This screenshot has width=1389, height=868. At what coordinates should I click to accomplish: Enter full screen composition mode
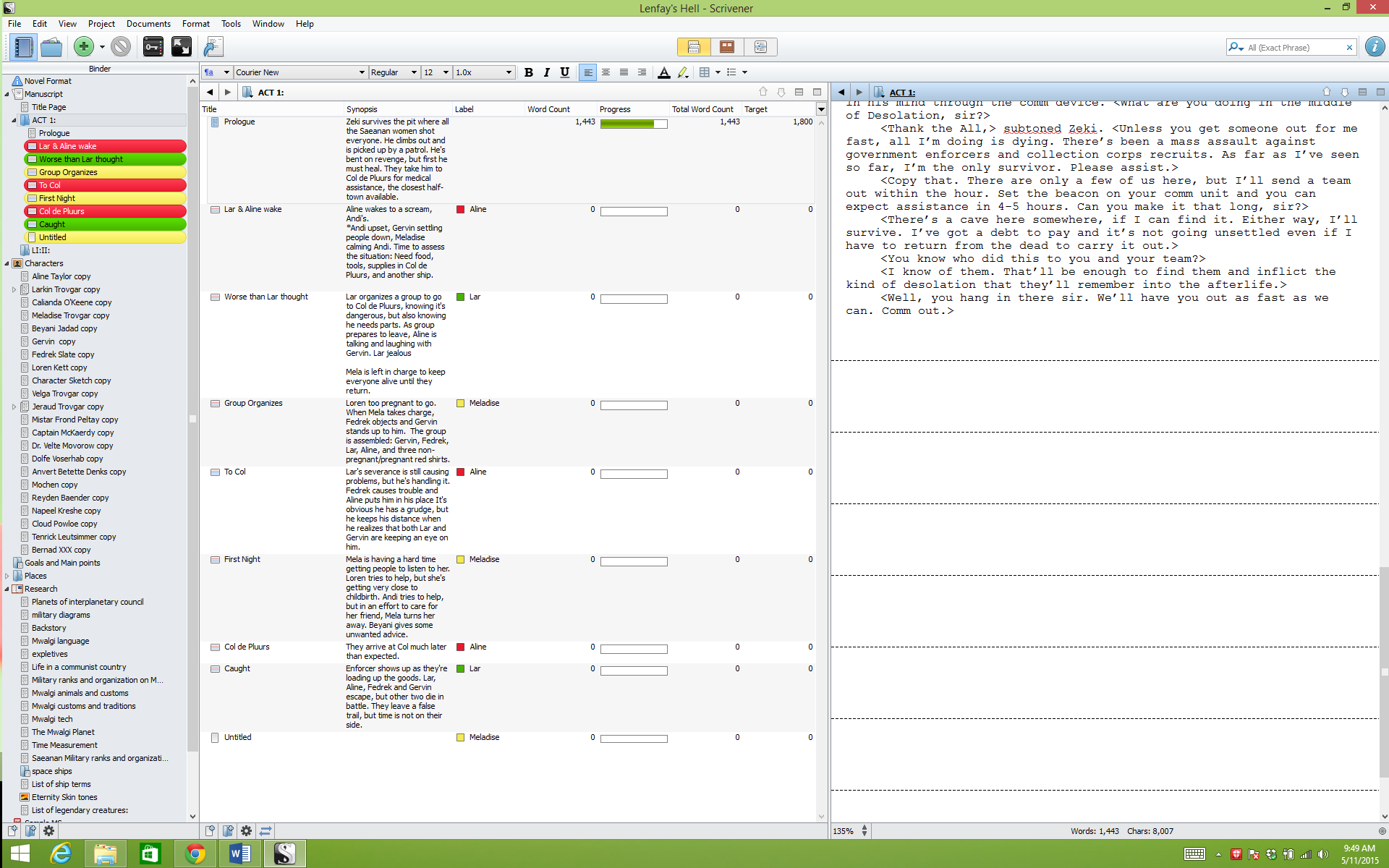click(181, 47)
